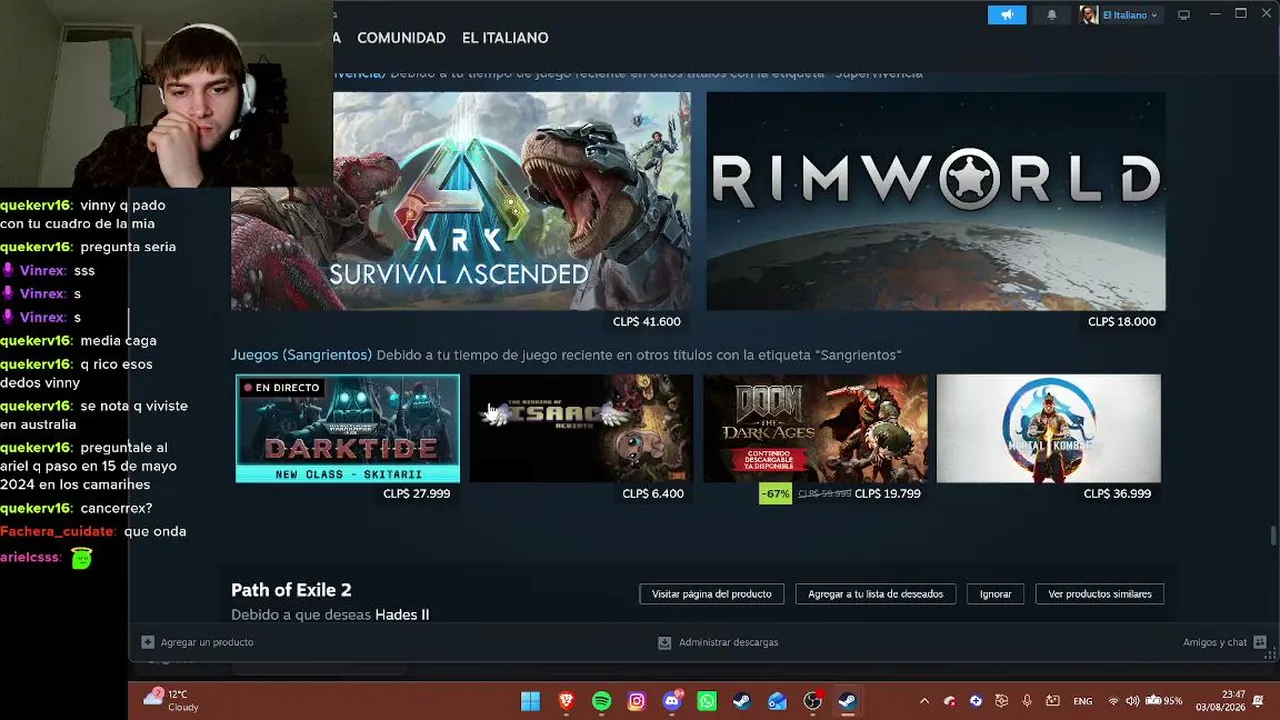Screen dimensions: 1280x720
Task: Open the Darktide game capsule
Action: click(348, 428)
